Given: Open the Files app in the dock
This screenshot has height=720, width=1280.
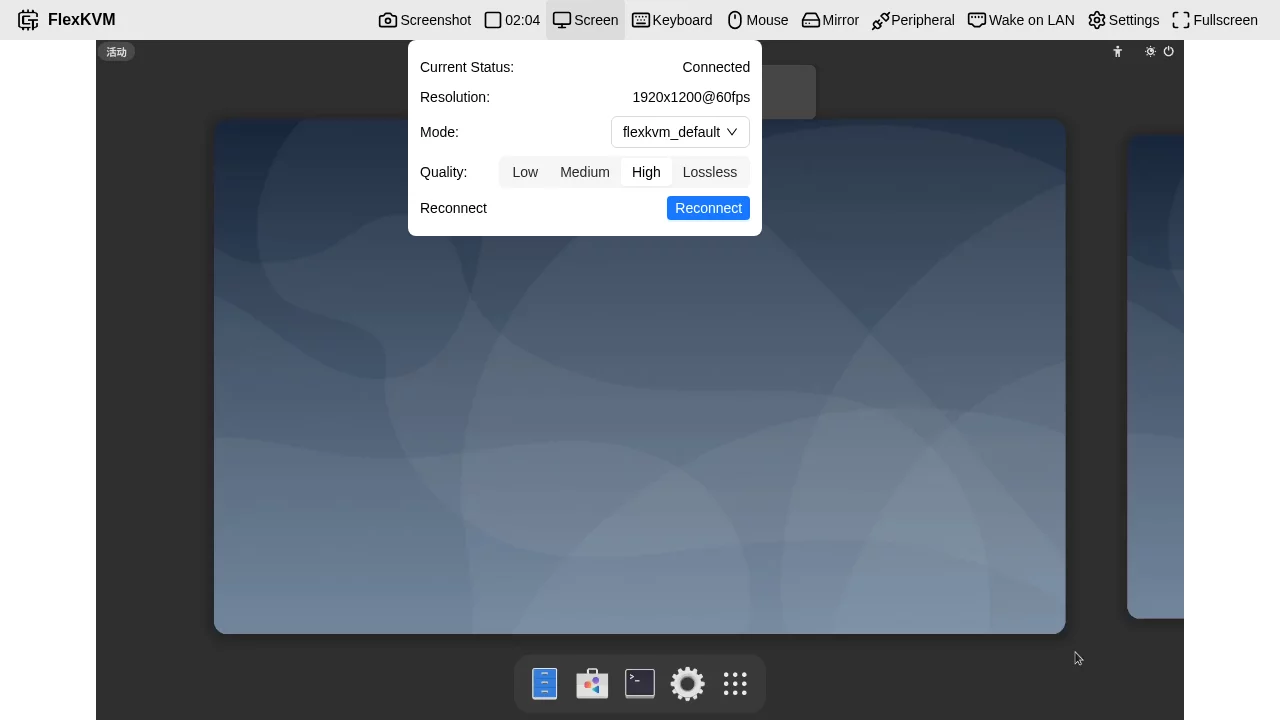Looking at the screenshot, I should coord(545,684).
